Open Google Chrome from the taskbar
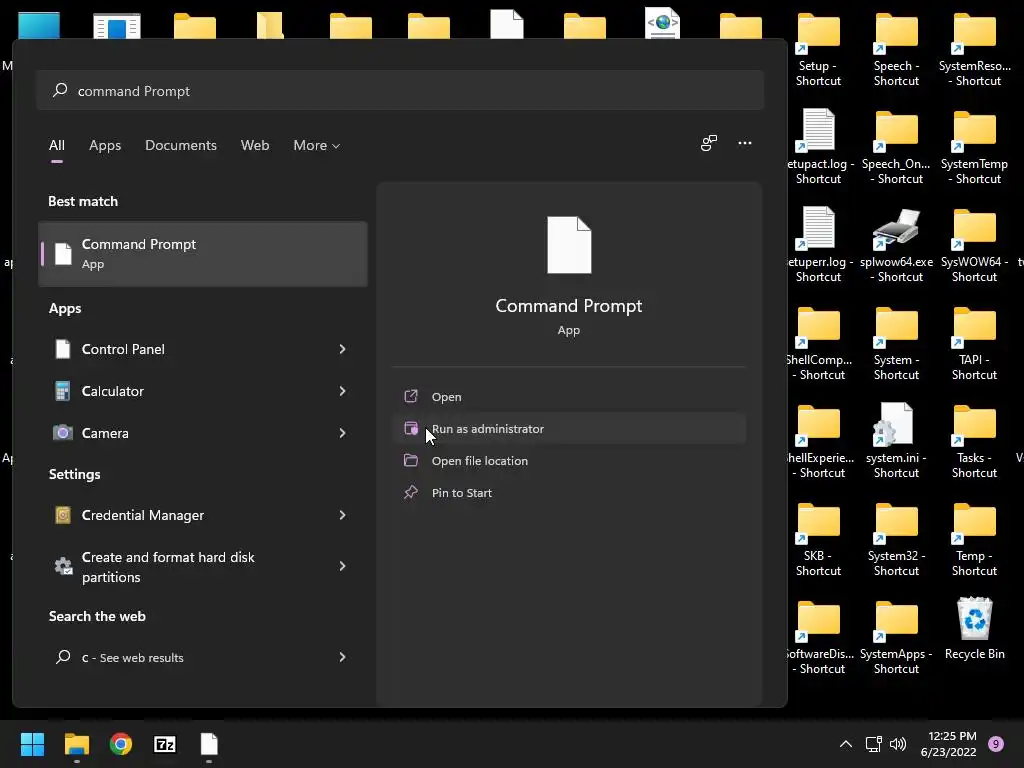 [121, 744]
